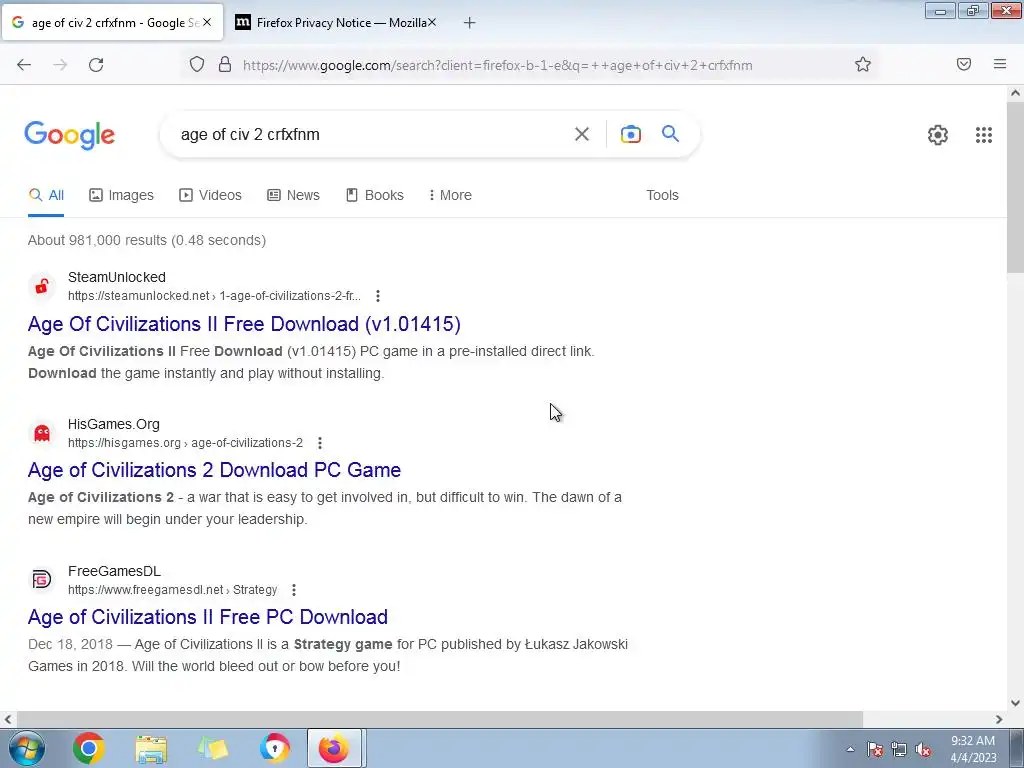
Task: Click the freegamesdl.net URL breadcrumb
Action: tap(172, 590)
